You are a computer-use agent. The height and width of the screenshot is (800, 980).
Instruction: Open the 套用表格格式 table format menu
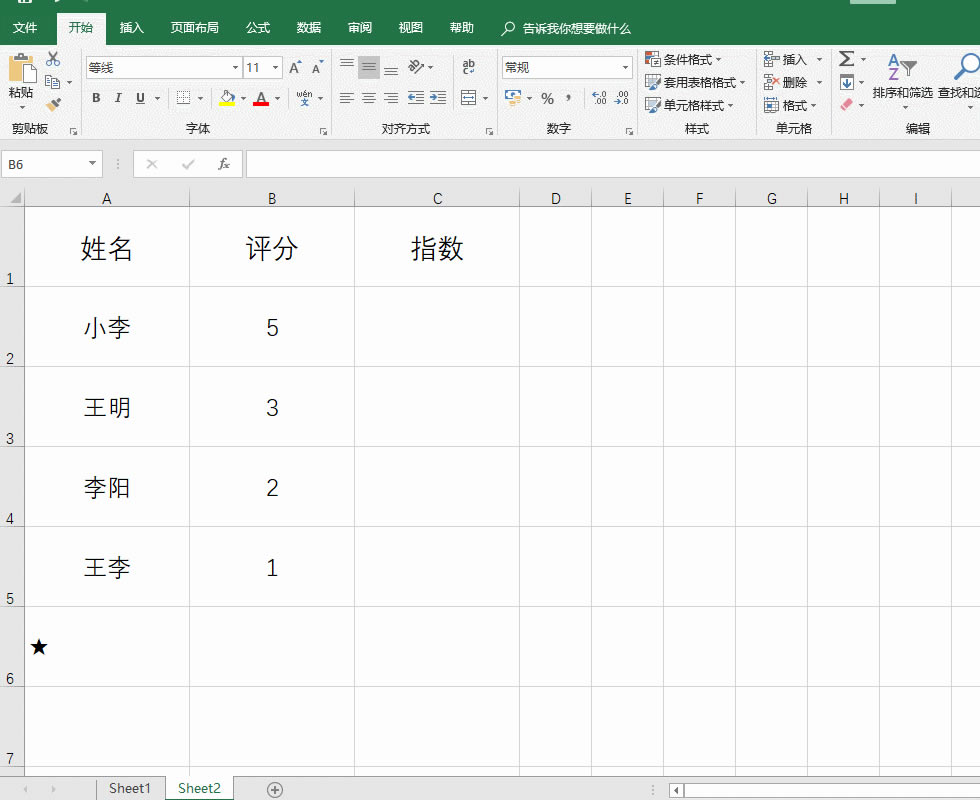click(695, 82)
